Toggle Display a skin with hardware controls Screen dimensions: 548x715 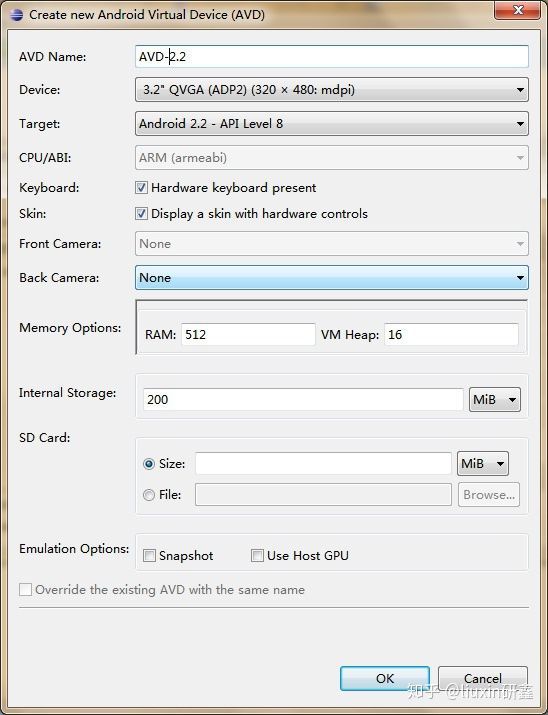[x=141, y=214]
